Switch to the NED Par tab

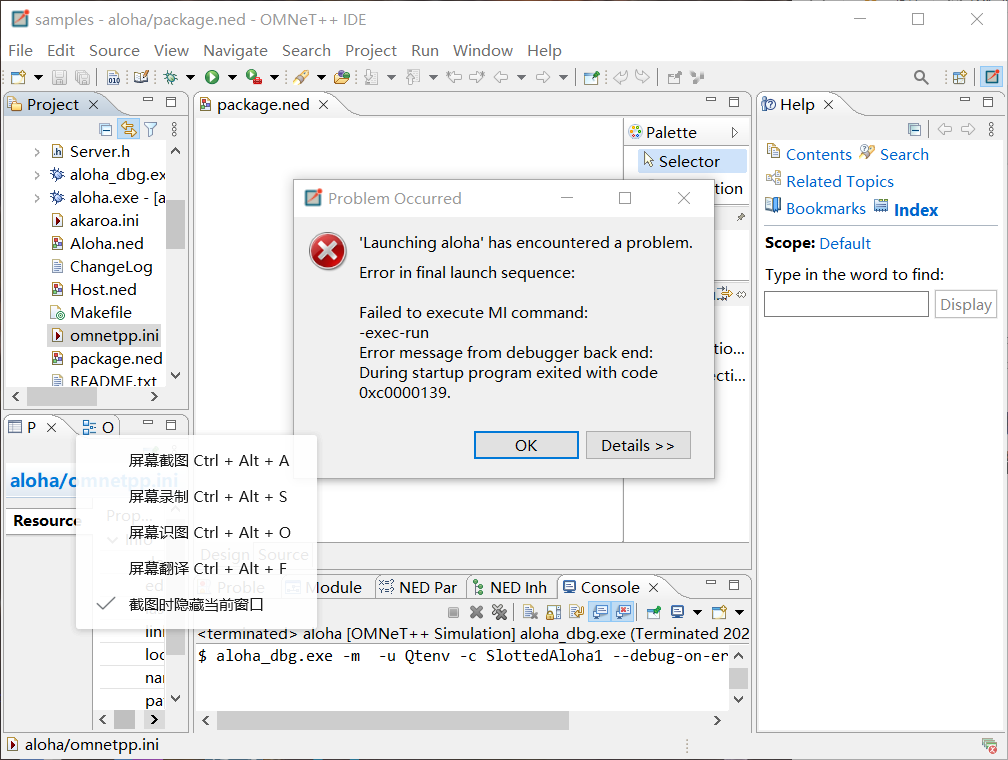point(418,587)
